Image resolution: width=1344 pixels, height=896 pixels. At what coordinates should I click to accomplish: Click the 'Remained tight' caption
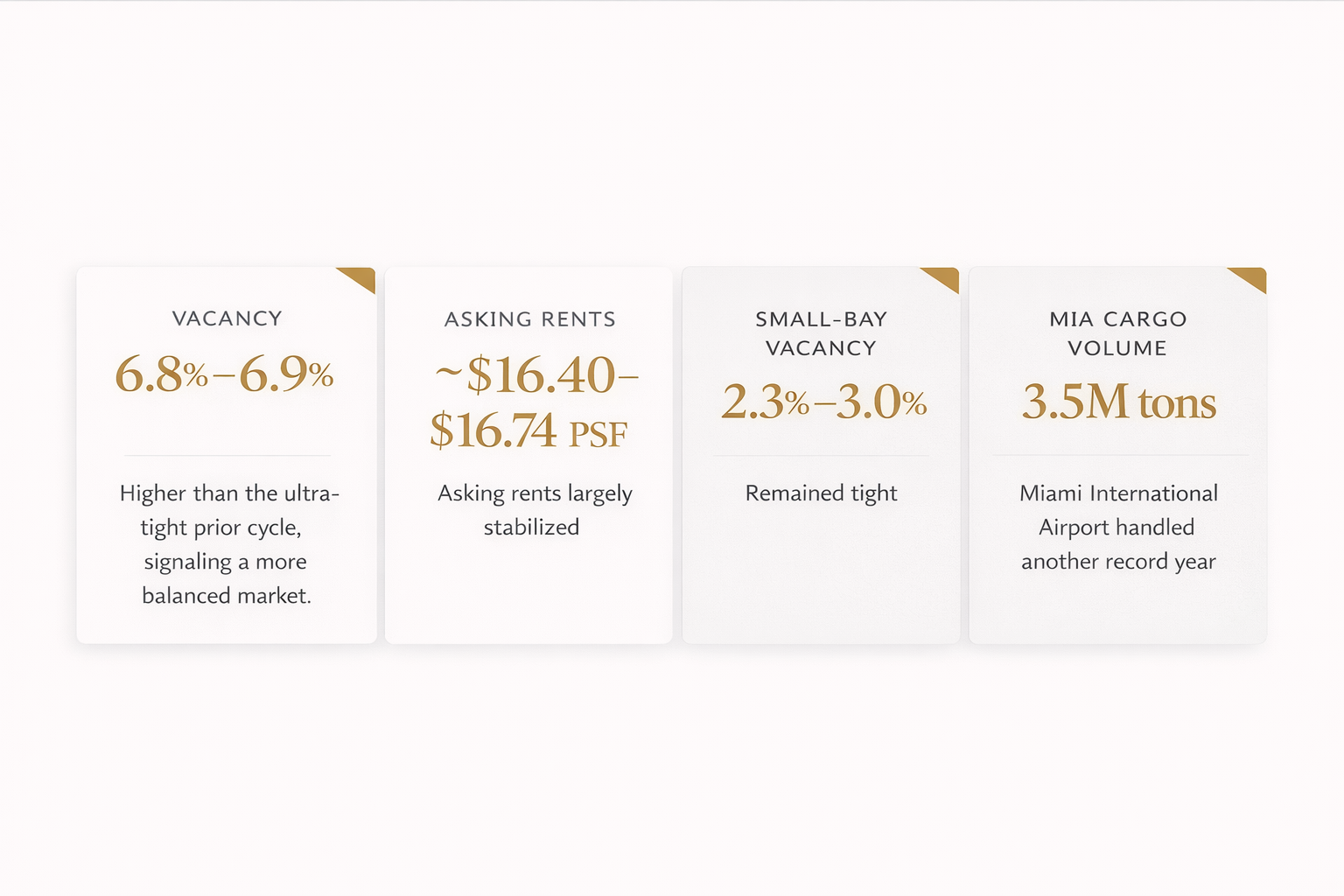tap(821, 493)
